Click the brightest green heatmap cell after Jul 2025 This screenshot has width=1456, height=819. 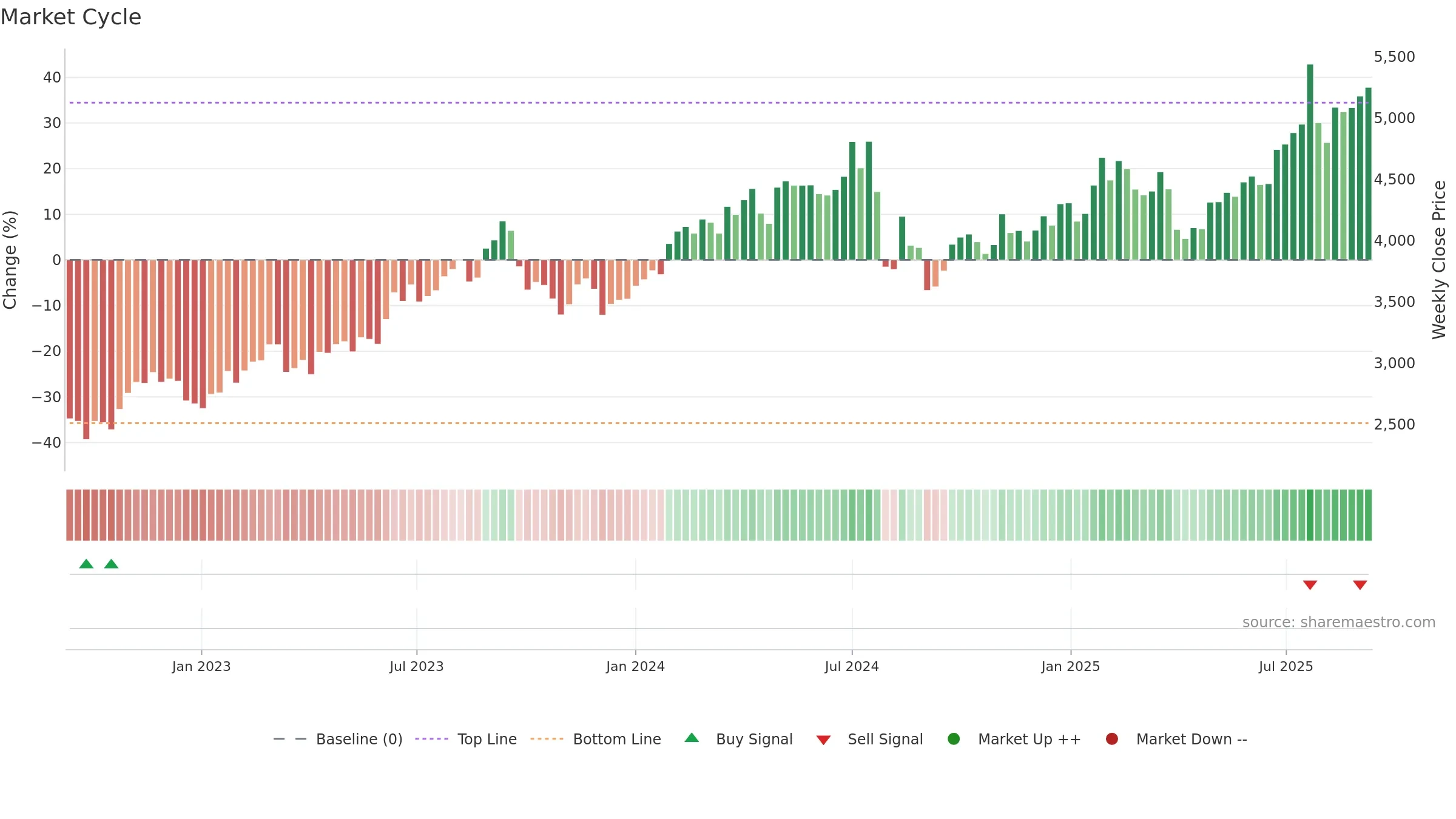click(1310, 515)
